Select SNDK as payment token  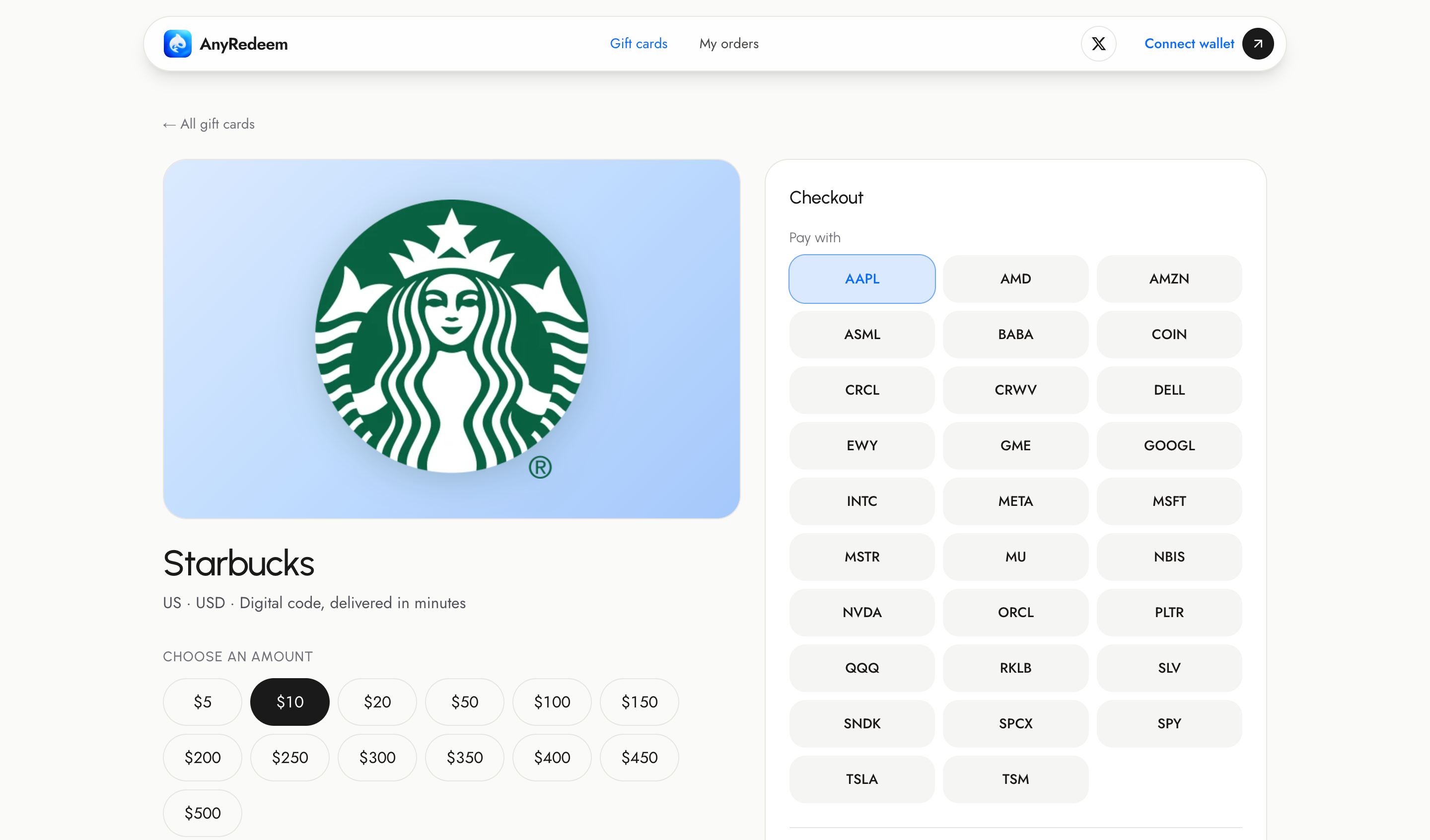click(862, 724)
